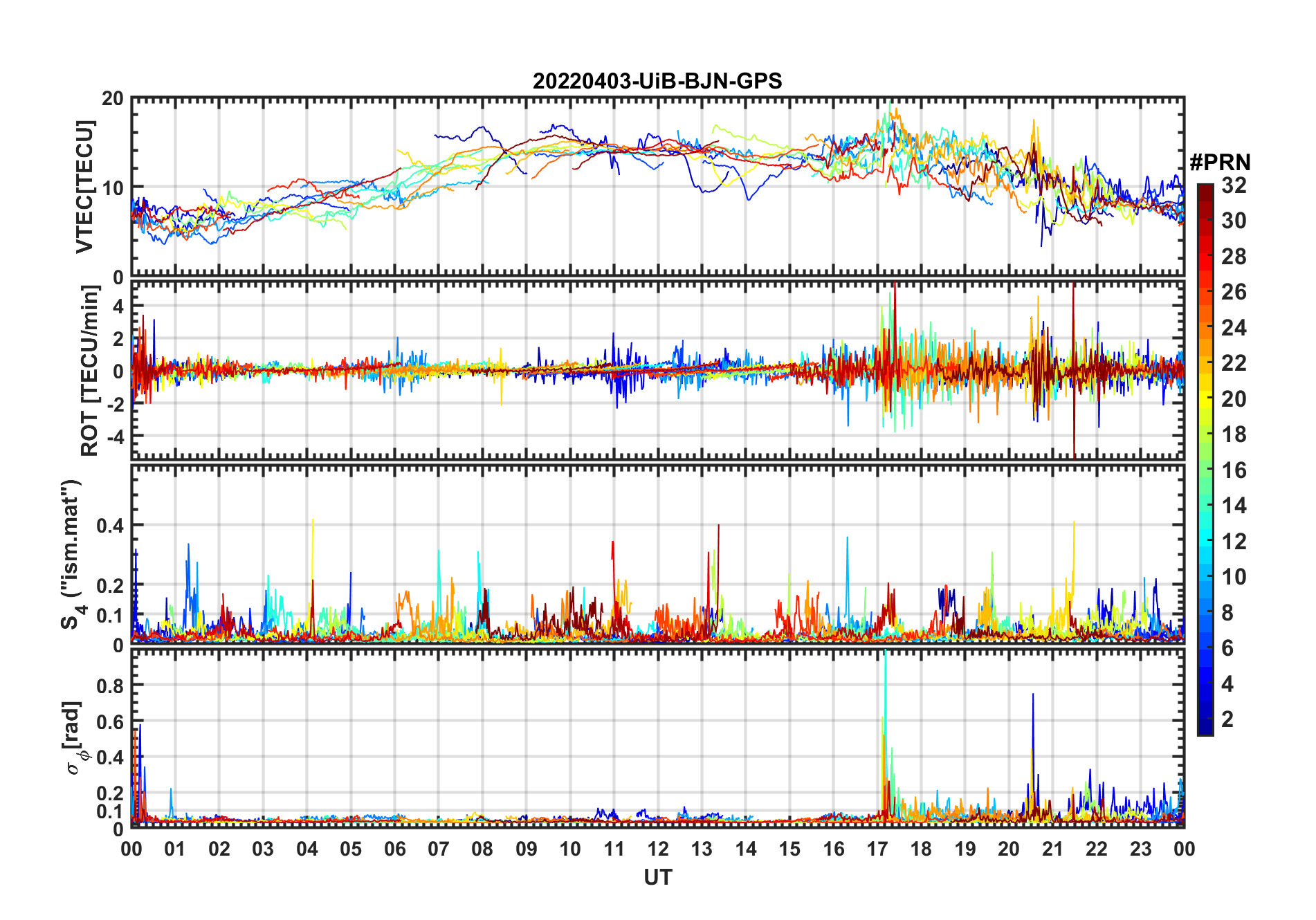Click colorbar tick label 16
Viewport: 1316px width, 920px height.
(1234, 470)
